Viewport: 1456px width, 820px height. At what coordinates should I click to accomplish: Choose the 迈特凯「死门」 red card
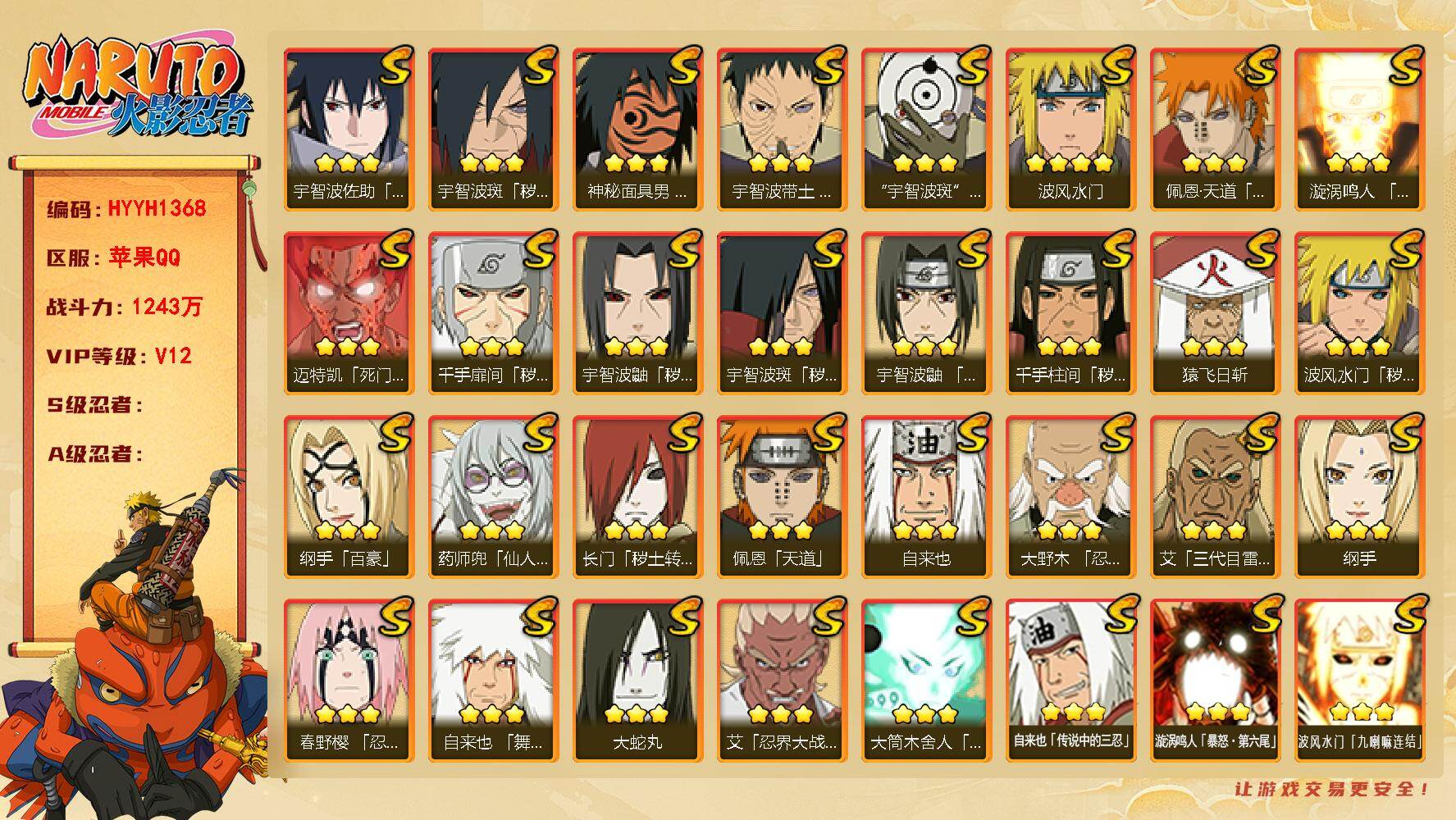coord(349,312)
